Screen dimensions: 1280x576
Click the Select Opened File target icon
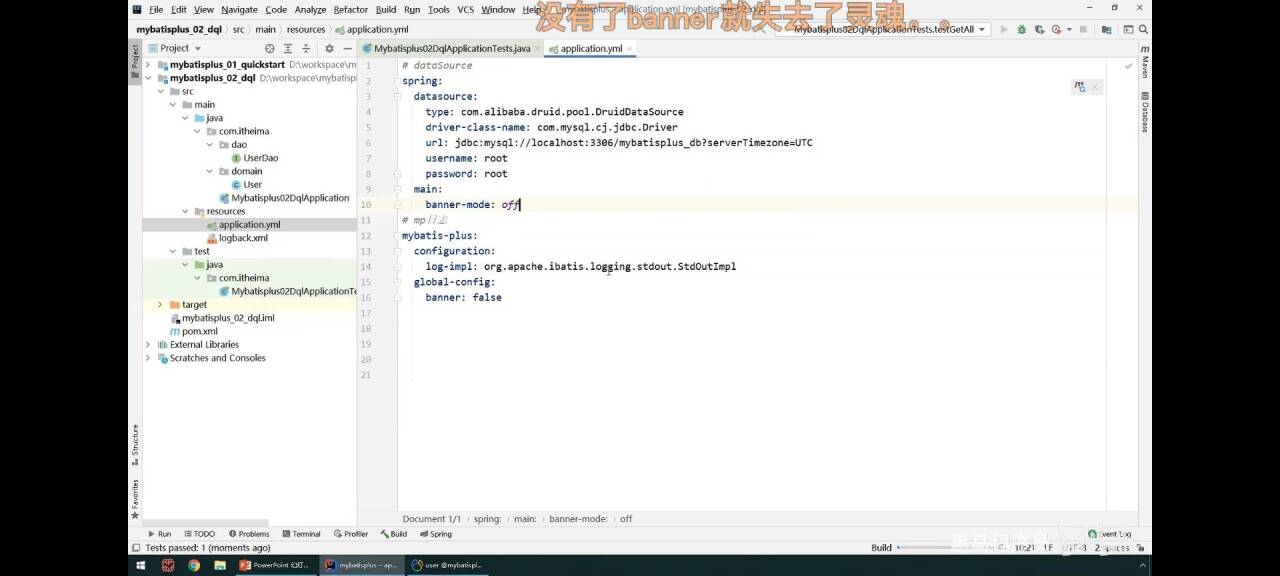[269, 48]
